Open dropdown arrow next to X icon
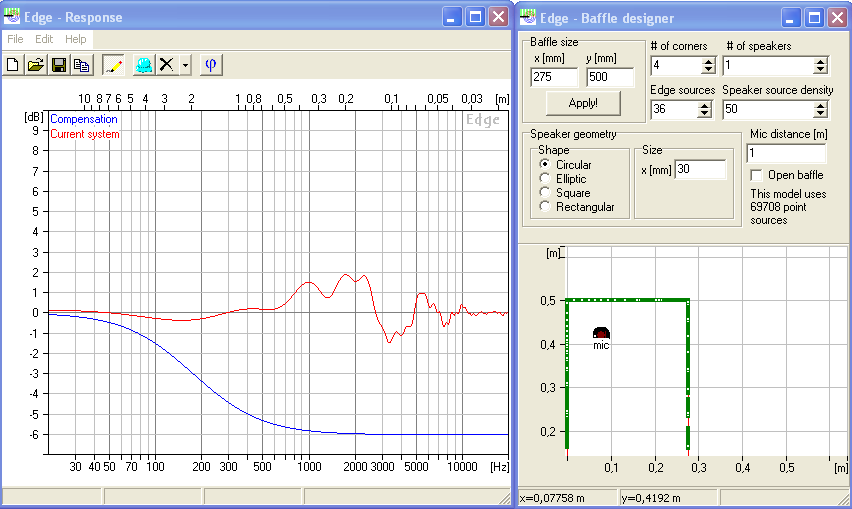Image resolution: width=852 pixels, height=509 pixels. coord(185,65)
